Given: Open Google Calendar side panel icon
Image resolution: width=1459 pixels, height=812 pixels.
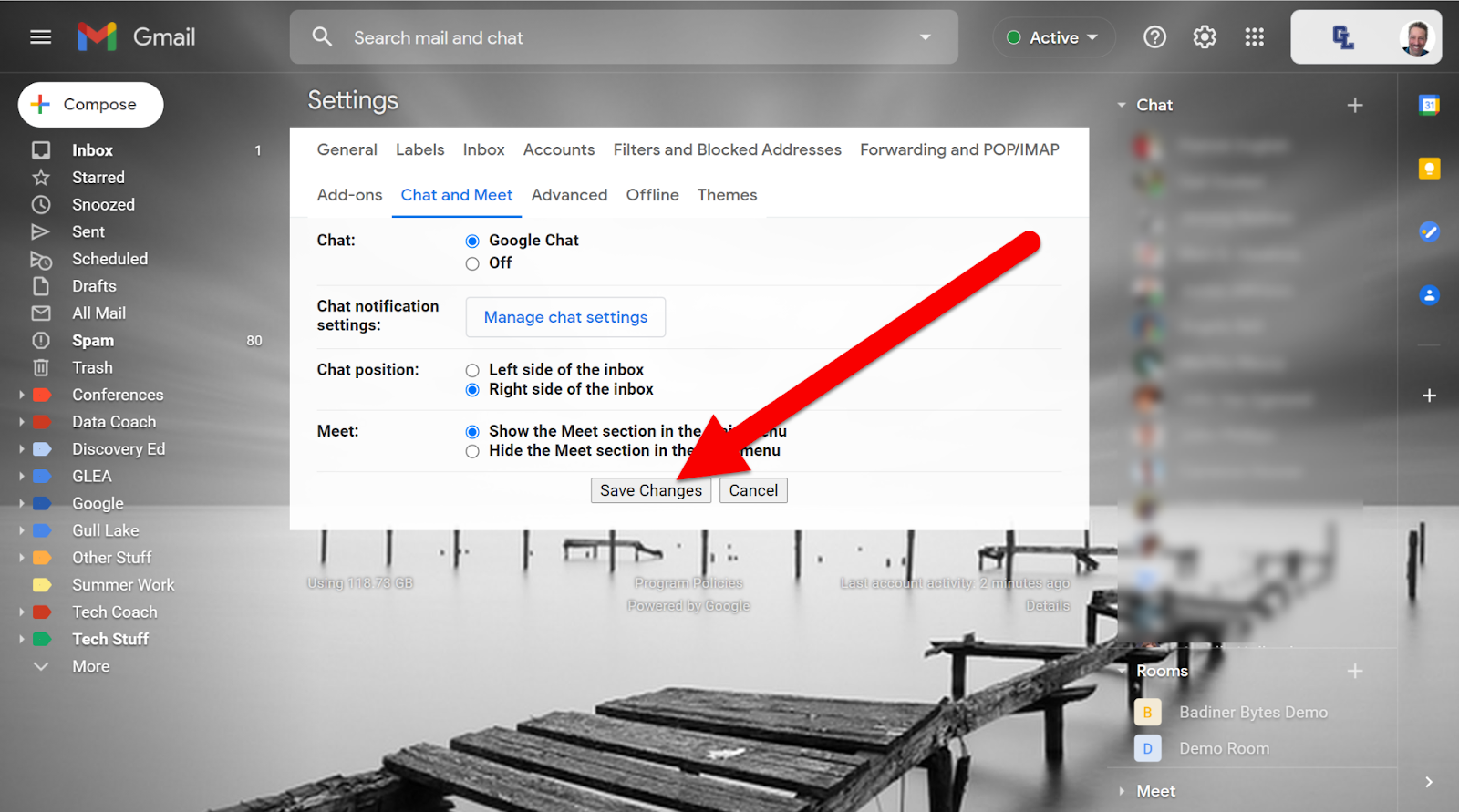Looking at the screenshot, I should coord(1429,105).
